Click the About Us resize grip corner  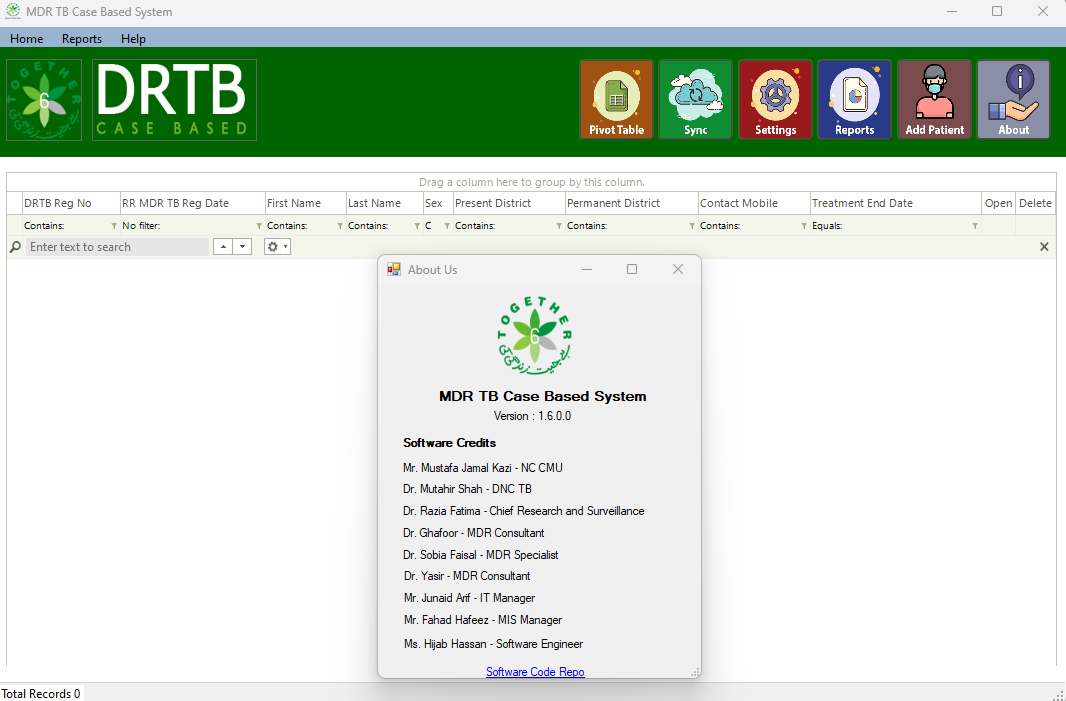(695, 672)
